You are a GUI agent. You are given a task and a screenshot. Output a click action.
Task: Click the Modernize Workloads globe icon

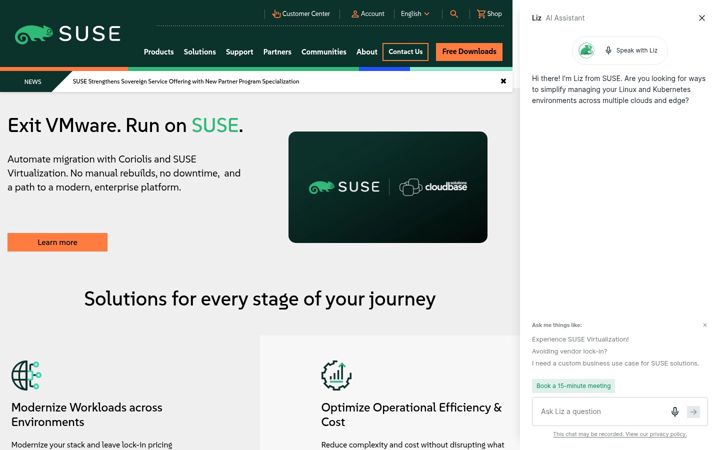[26, 375]
